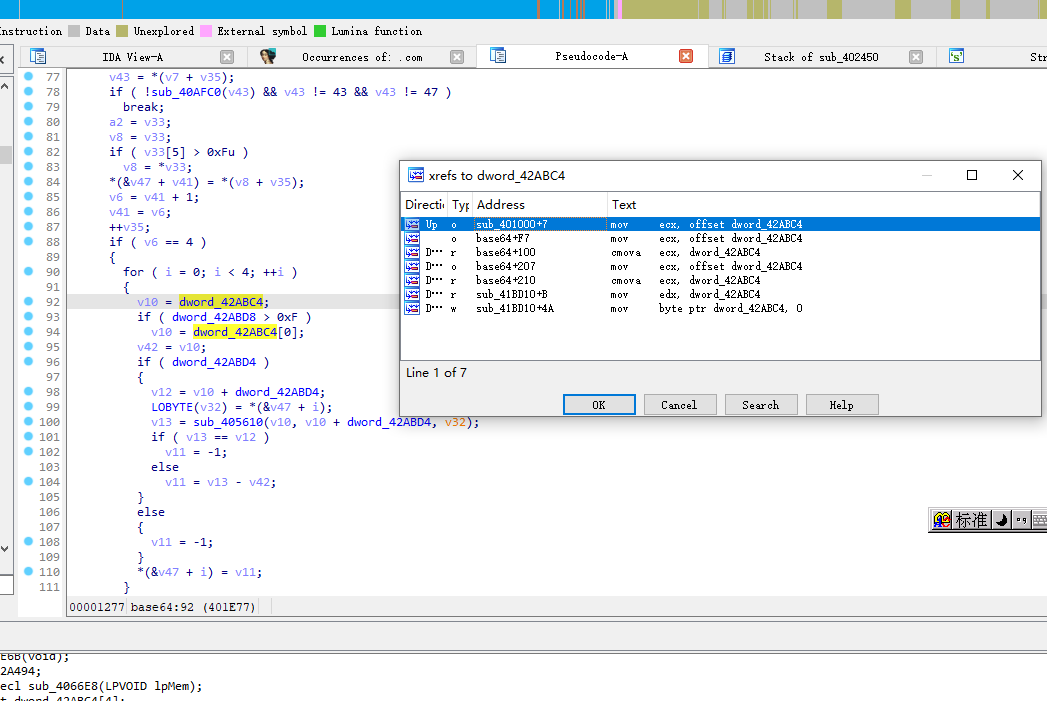Click Search button in xrefs dialog

tap(760, 405)
